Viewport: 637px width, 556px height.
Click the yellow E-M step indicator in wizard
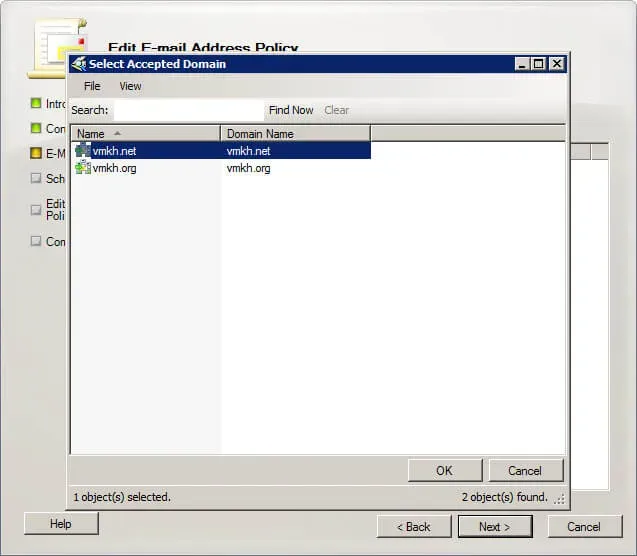(36, 153)
